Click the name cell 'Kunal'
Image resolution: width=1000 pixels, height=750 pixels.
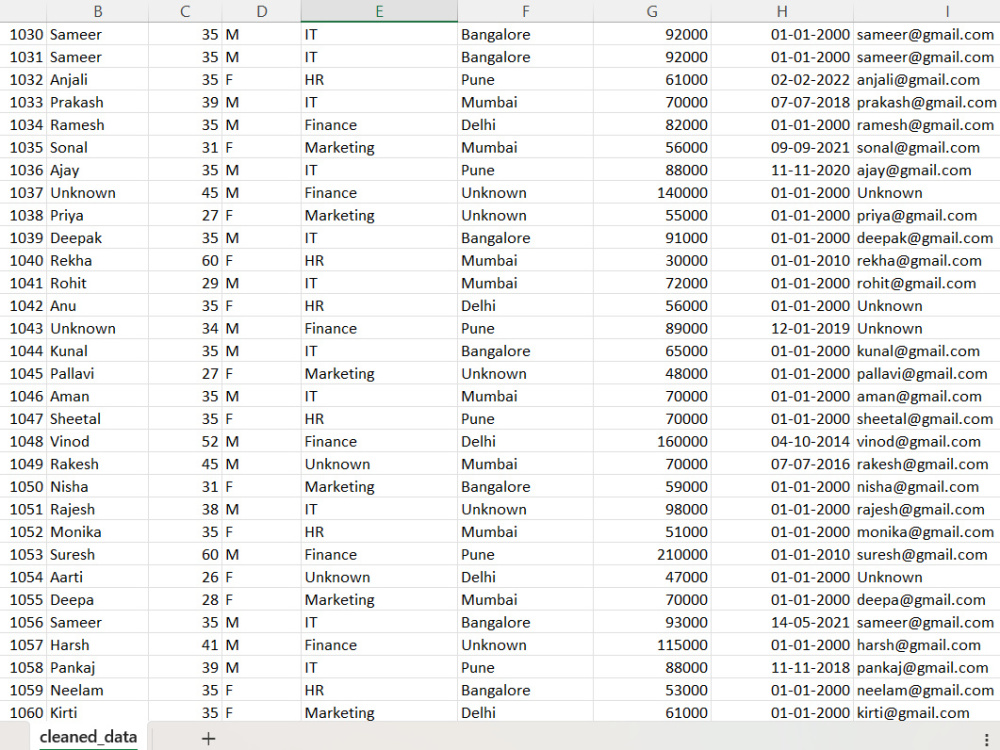coord(98,351)
